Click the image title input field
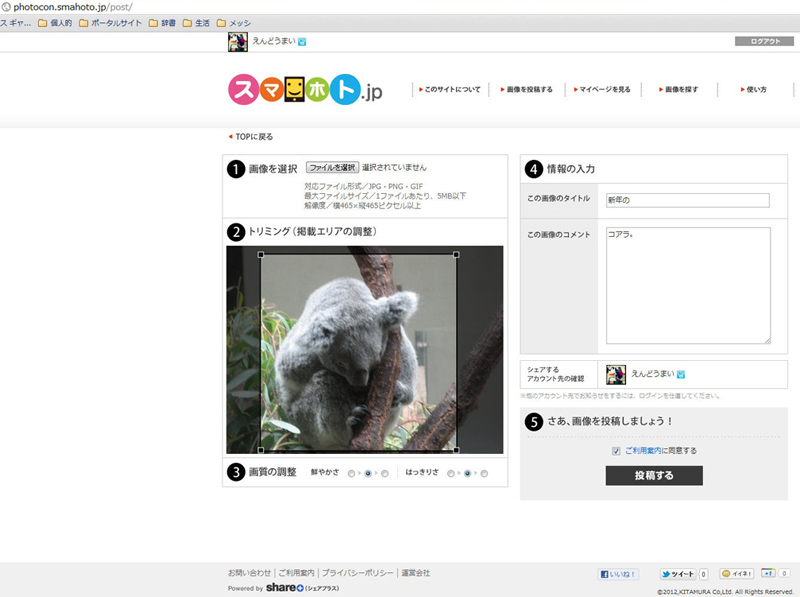 (x=687, y=200)
